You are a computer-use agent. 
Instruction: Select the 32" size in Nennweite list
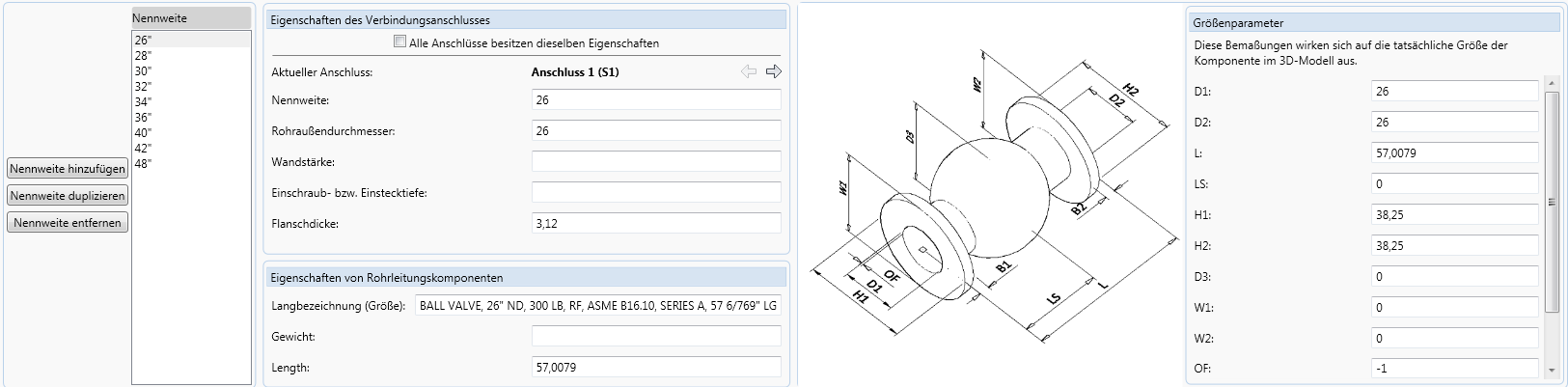click(191, 86)
